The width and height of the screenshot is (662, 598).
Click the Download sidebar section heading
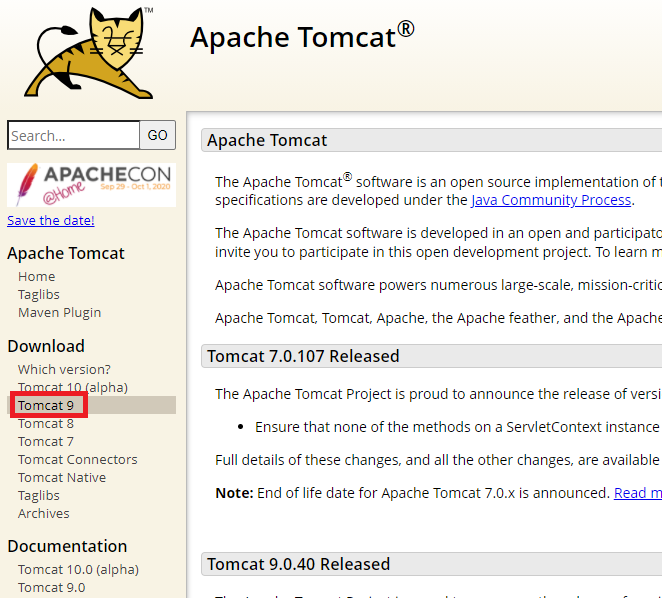coord(46,346)
